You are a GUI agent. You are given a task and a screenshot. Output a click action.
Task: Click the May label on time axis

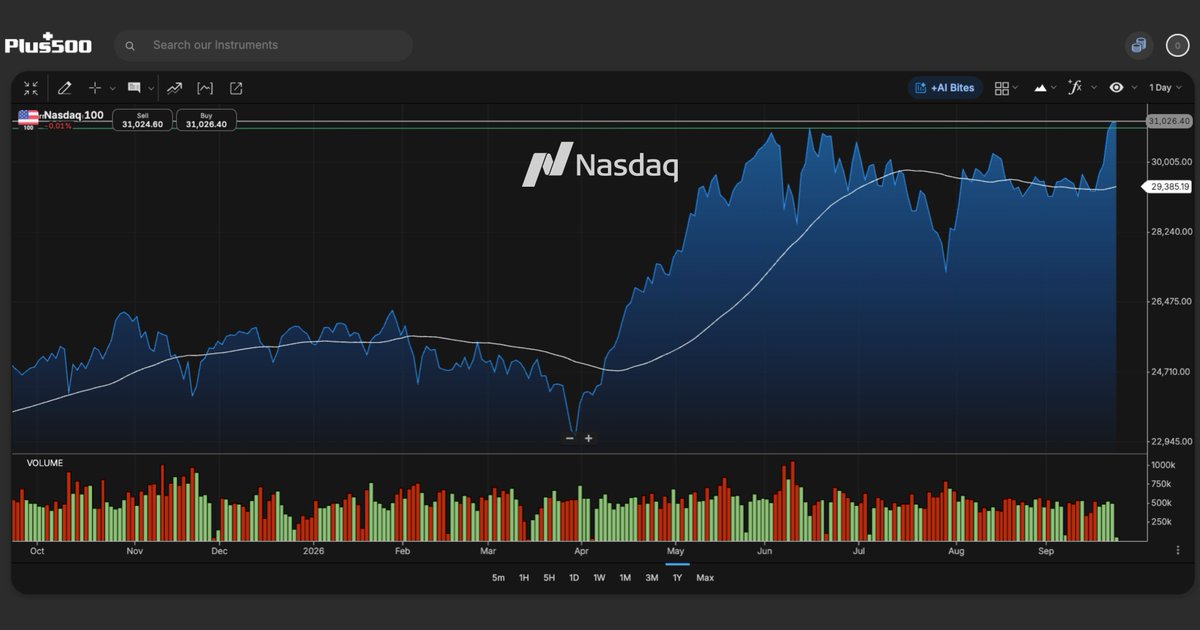click(x=675, y=551)
